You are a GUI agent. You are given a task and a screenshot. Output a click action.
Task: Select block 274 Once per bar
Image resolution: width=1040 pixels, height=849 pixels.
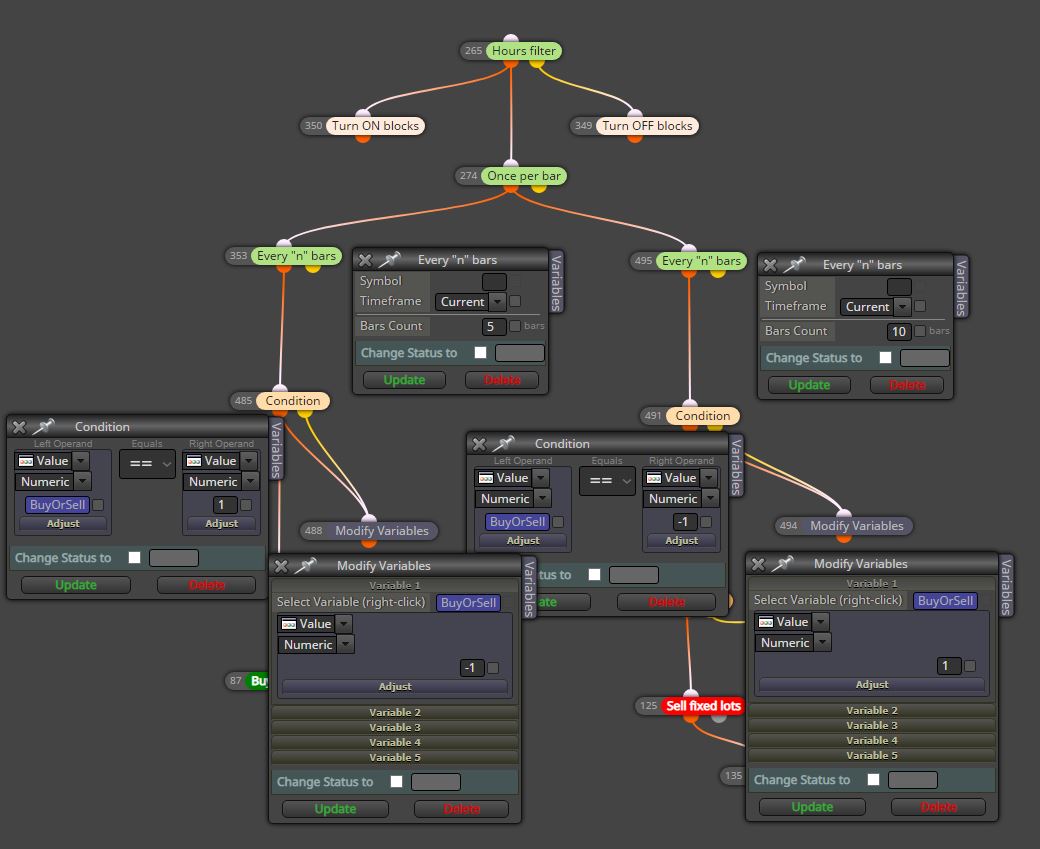524,176
